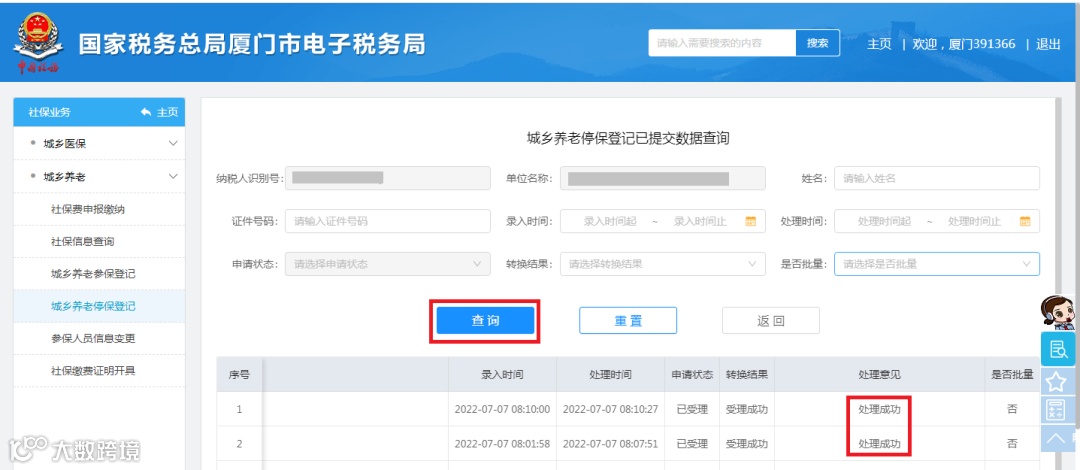
Task: Click the 证件号码 input field
Action: 388,221
